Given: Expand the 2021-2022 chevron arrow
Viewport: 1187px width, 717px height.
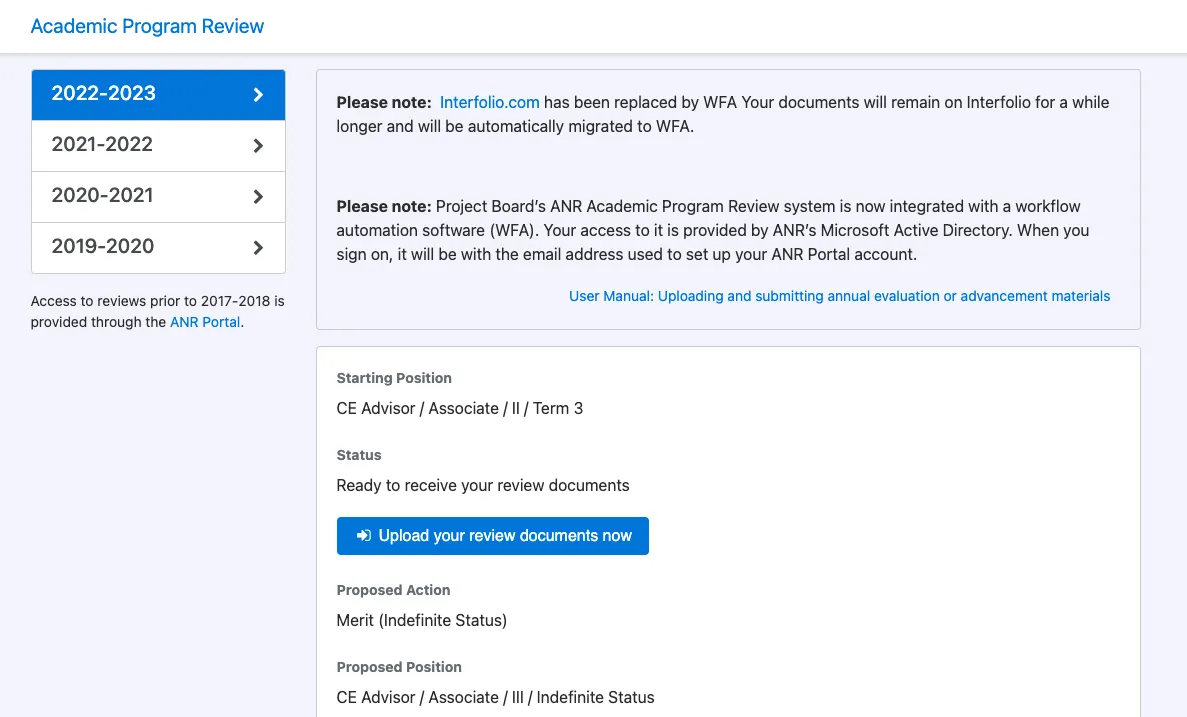Looking at the screenshot, I should (258, 146).
